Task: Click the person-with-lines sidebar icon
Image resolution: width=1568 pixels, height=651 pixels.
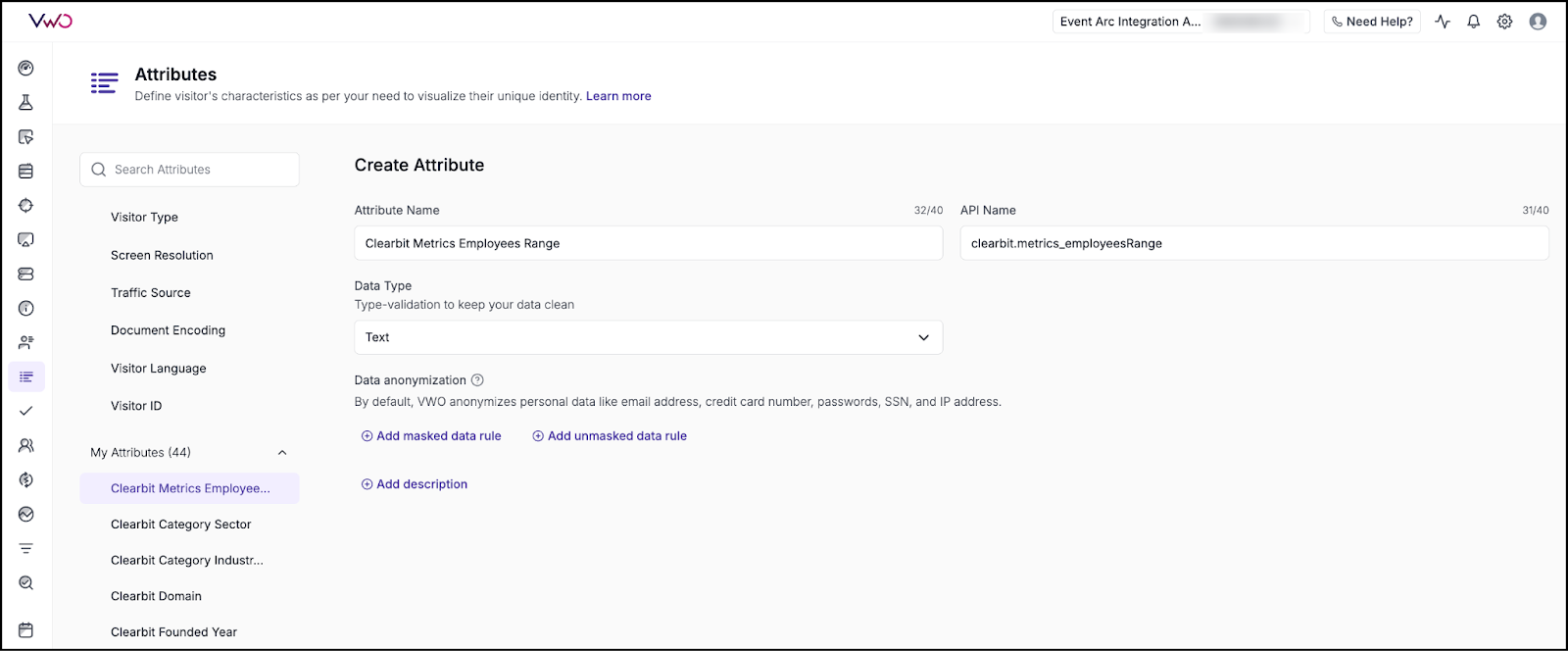Action: tap(26, 343)
